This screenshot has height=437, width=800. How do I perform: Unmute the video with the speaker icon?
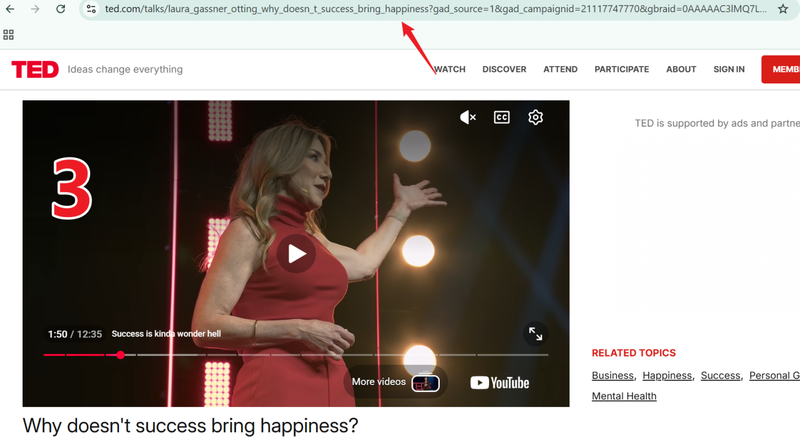pyautogui.click(x=468, y=117)
